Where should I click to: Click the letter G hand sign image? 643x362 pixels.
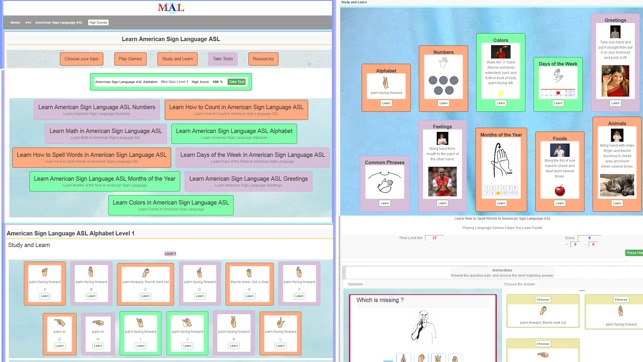click(x=59, y=323)
